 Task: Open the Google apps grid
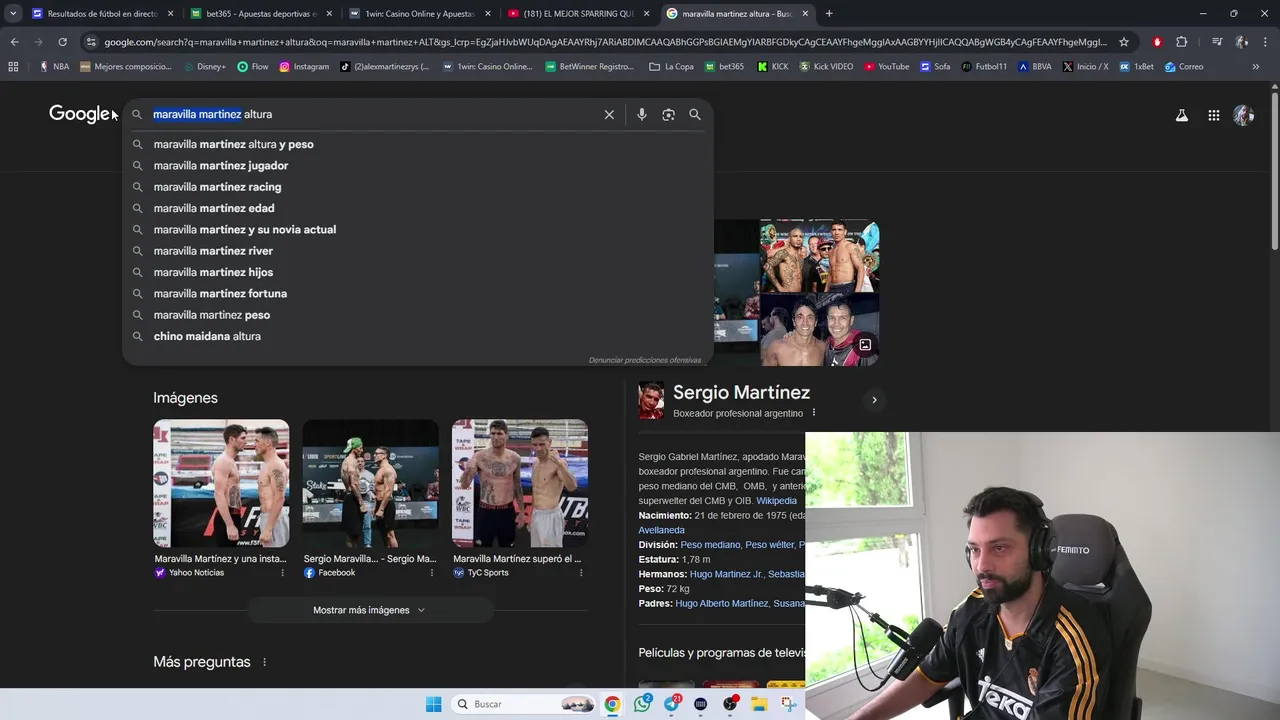pos(1213,115)
